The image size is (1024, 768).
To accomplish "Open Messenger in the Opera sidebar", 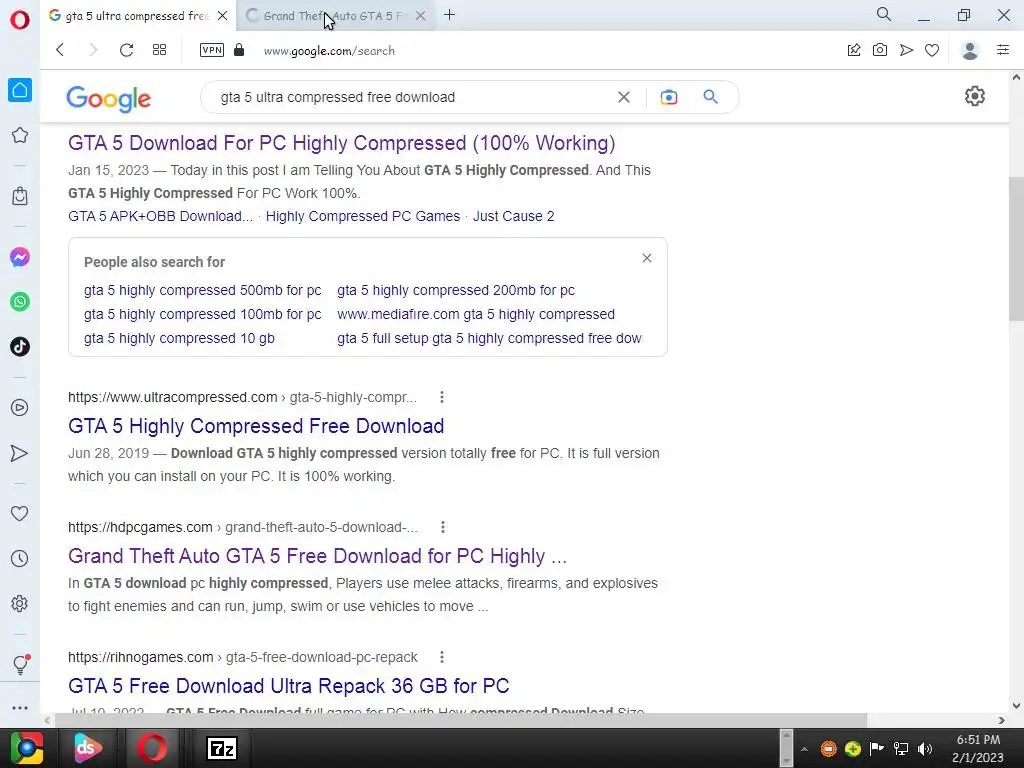I will point(20,257).
